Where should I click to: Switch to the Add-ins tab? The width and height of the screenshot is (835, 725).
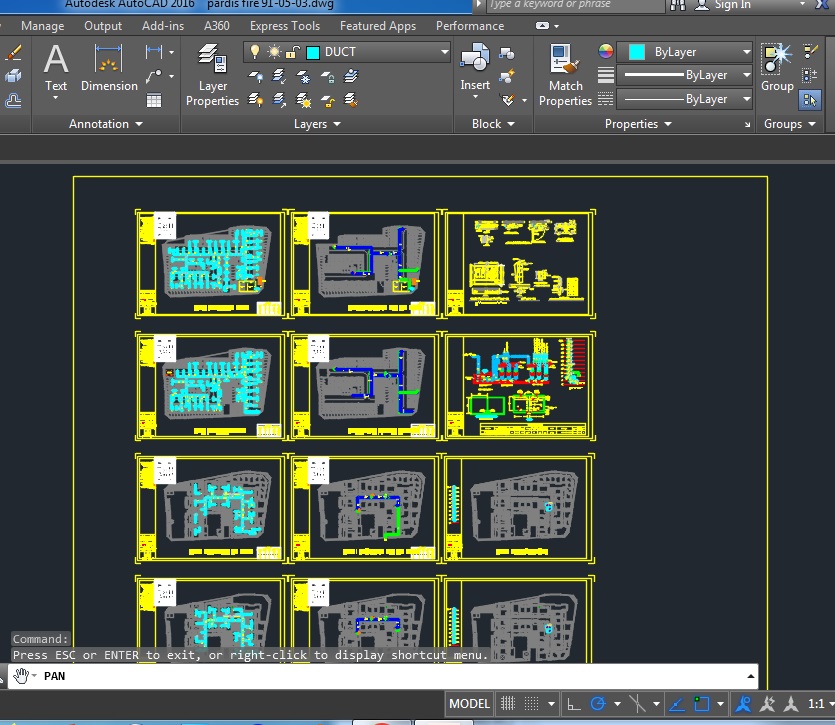click(x=162, y=26)
